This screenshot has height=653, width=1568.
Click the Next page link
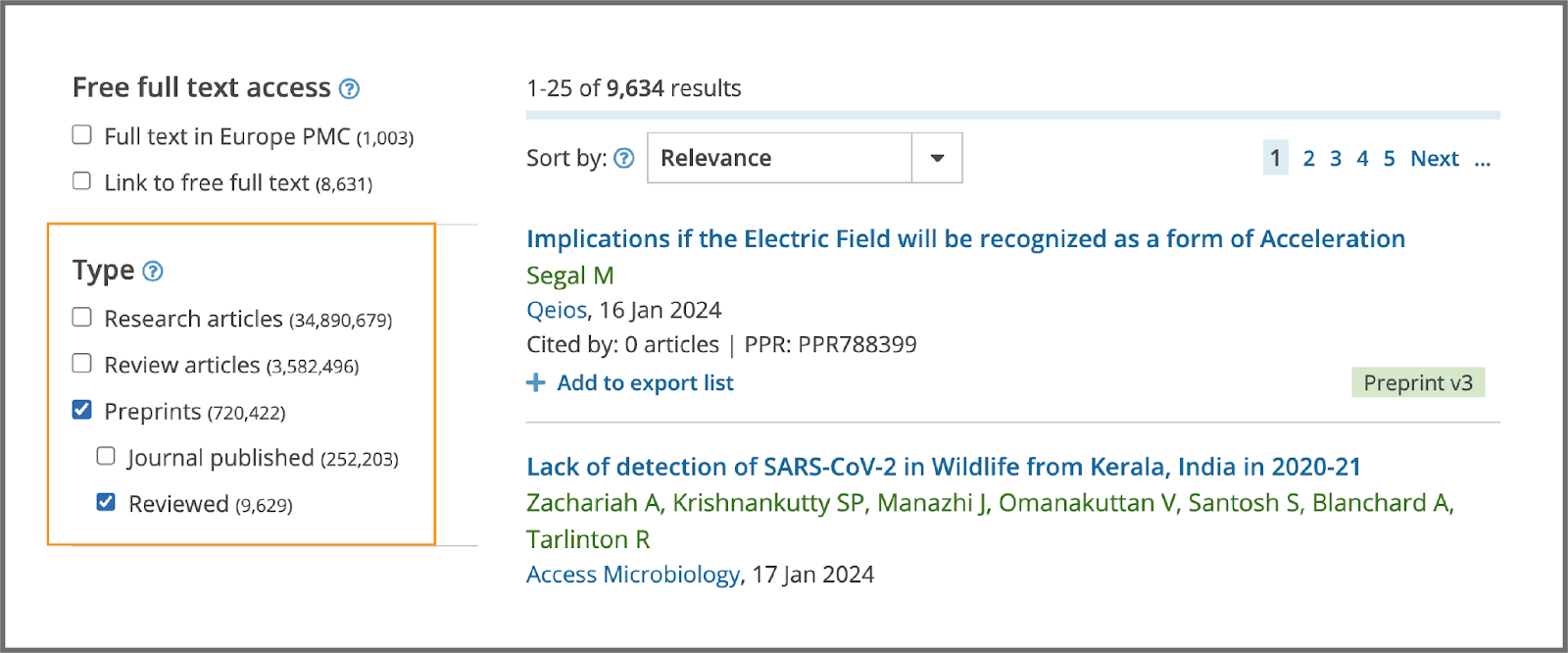click(x=1435, y=159)
